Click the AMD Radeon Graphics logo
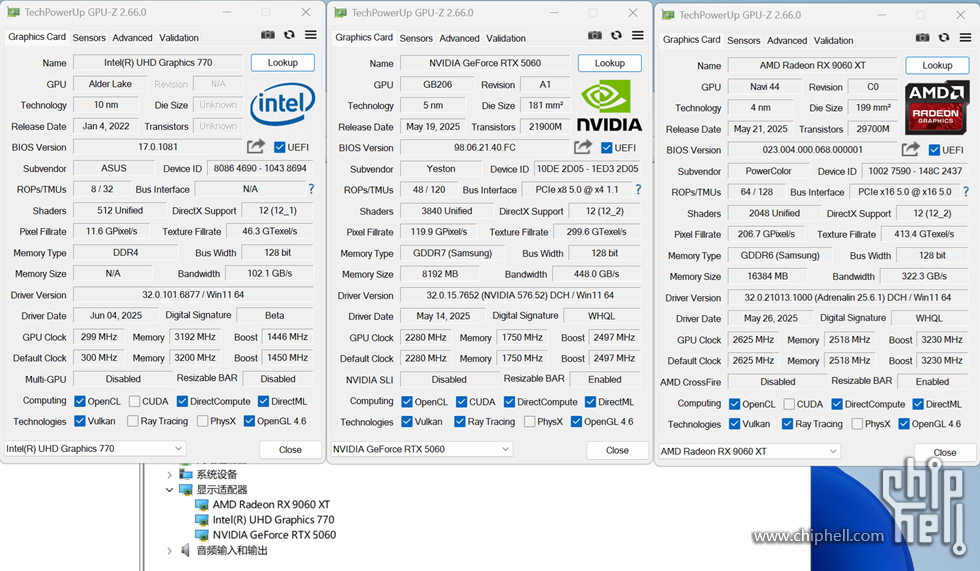The width and height of the screenshot is (980, 571). (936, 109)
